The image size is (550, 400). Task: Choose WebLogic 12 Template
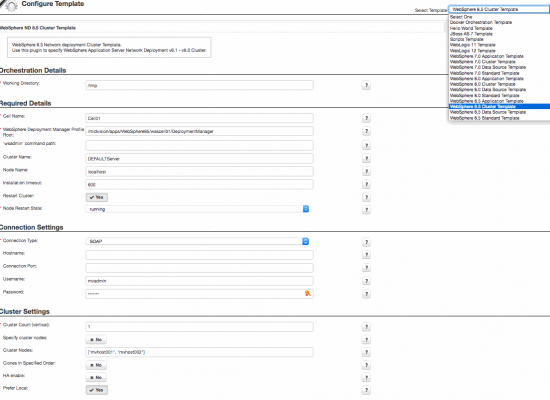(x=499, y=51)
